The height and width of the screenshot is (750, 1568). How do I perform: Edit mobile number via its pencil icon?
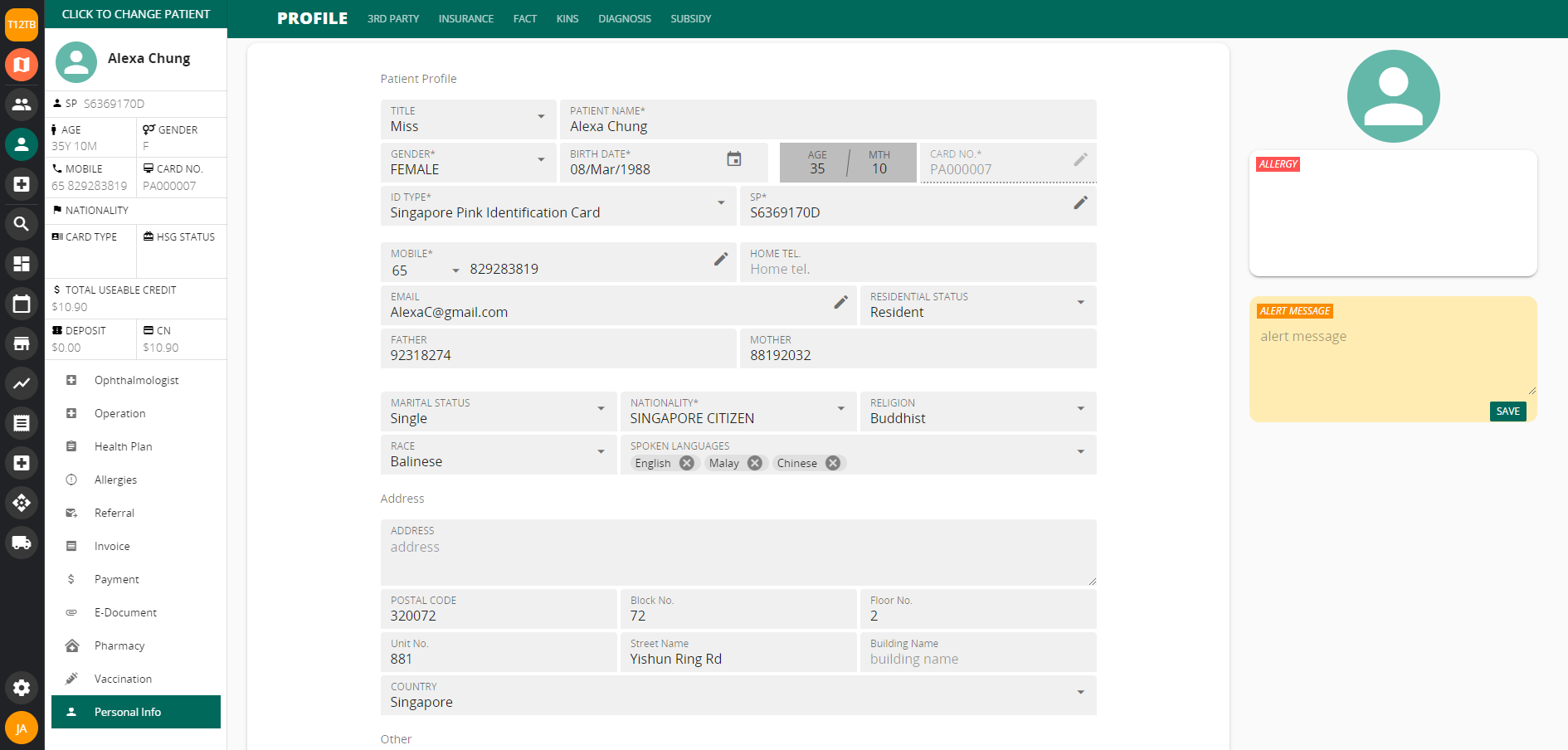[720, 259]
